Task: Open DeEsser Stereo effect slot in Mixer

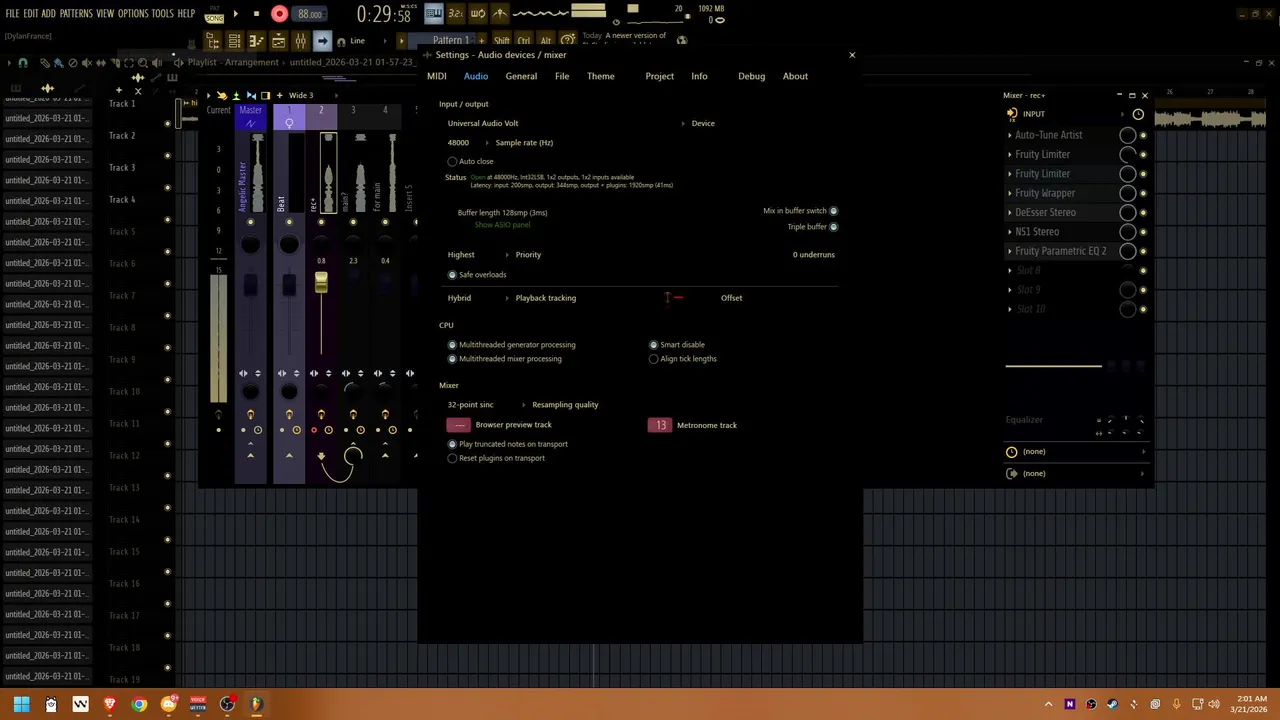Action: coord(1045,212)
